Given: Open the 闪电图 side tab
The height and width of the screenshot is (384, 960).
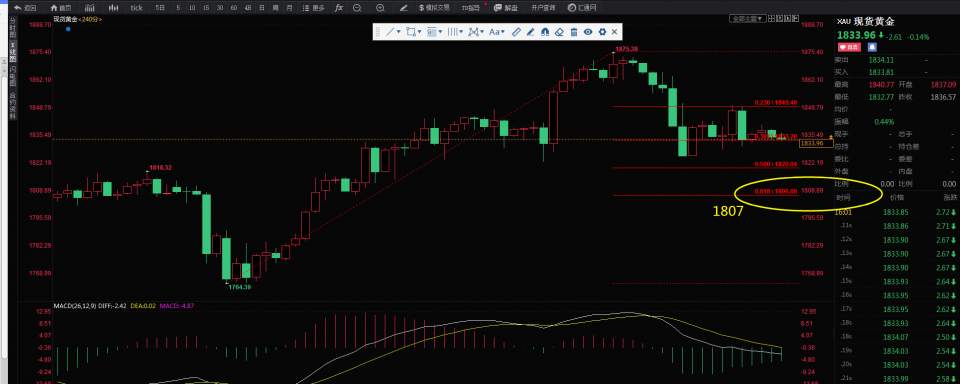Looking at the screenshot, I should pyautogui.click(x=12, y=77).
